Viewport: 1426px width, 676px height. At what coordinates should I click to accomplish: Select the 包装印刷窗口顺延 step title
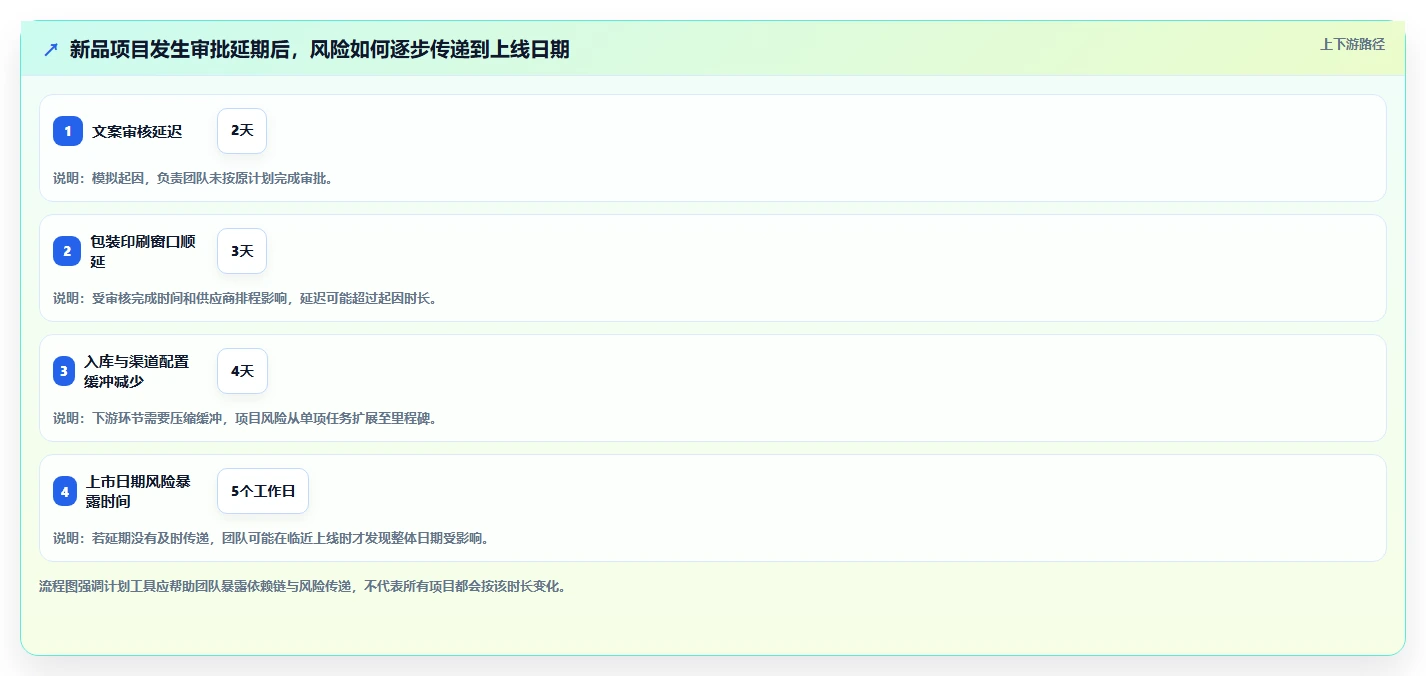(143, 251)
